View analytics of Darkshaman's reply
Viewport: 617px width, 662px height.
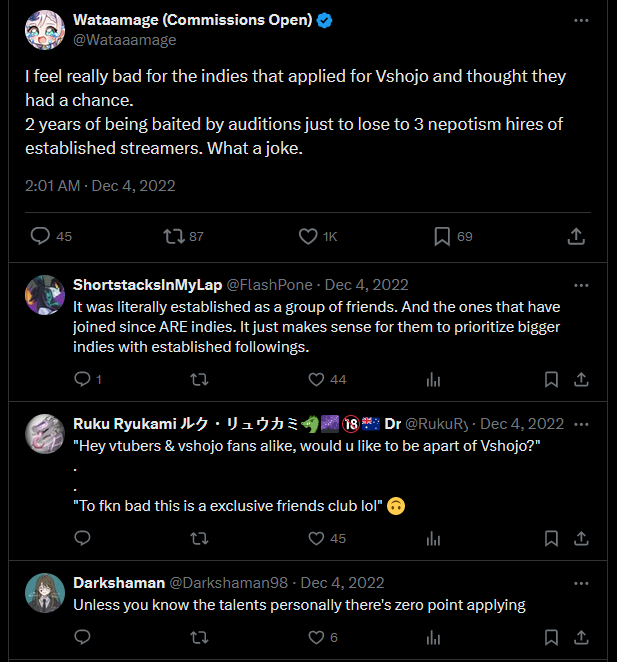(433, 637)
